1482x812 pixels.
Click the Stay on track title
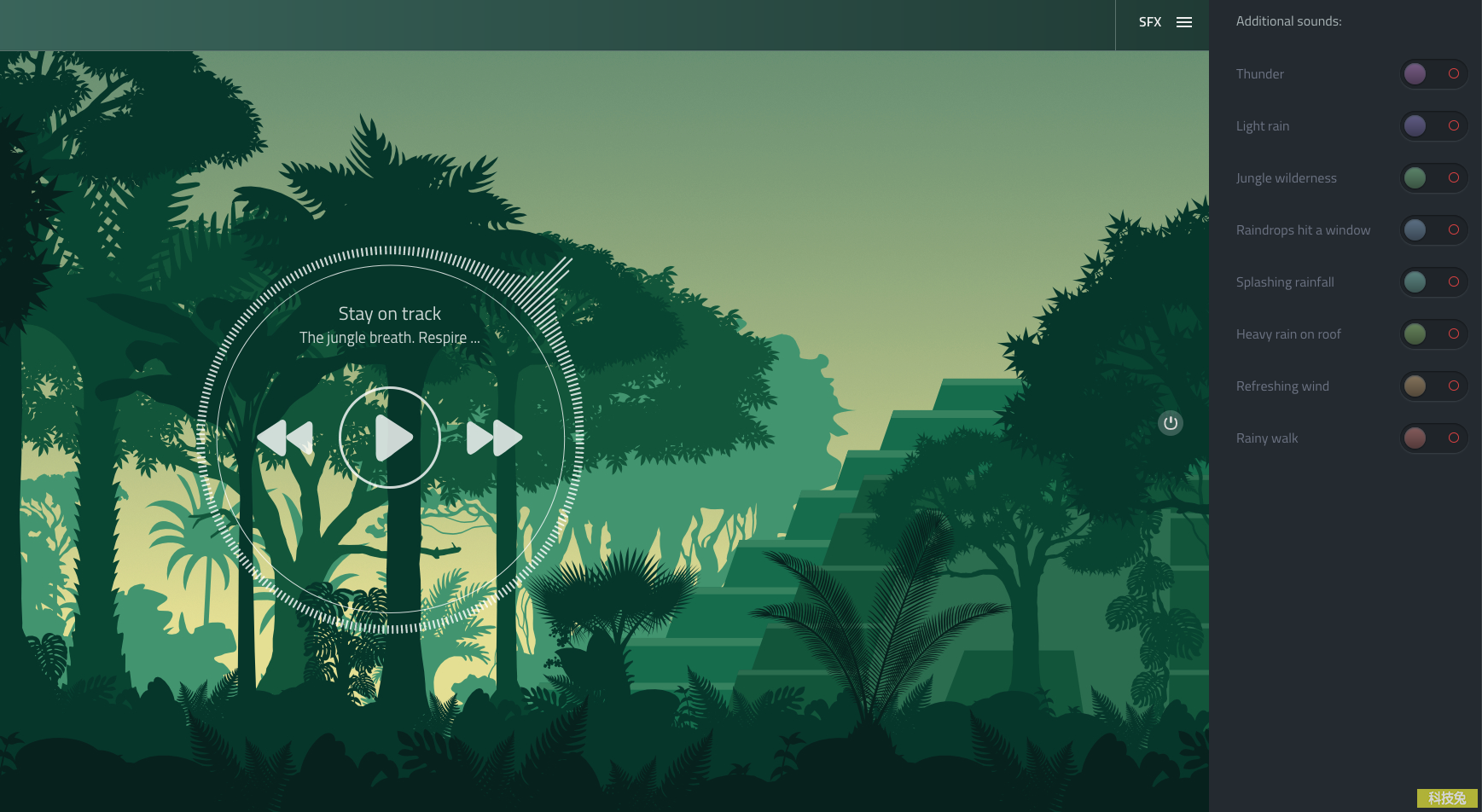click(389, 314)
